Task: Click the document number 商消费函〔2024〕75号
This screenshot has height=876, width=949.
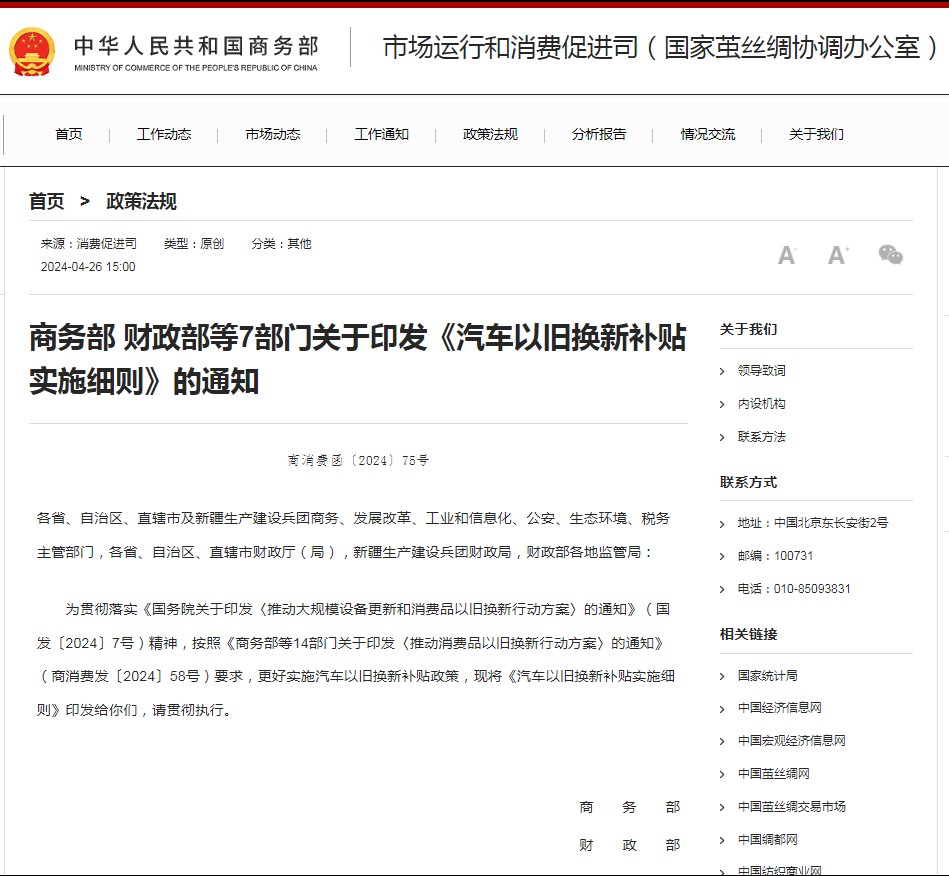Action: coord(358,461)
